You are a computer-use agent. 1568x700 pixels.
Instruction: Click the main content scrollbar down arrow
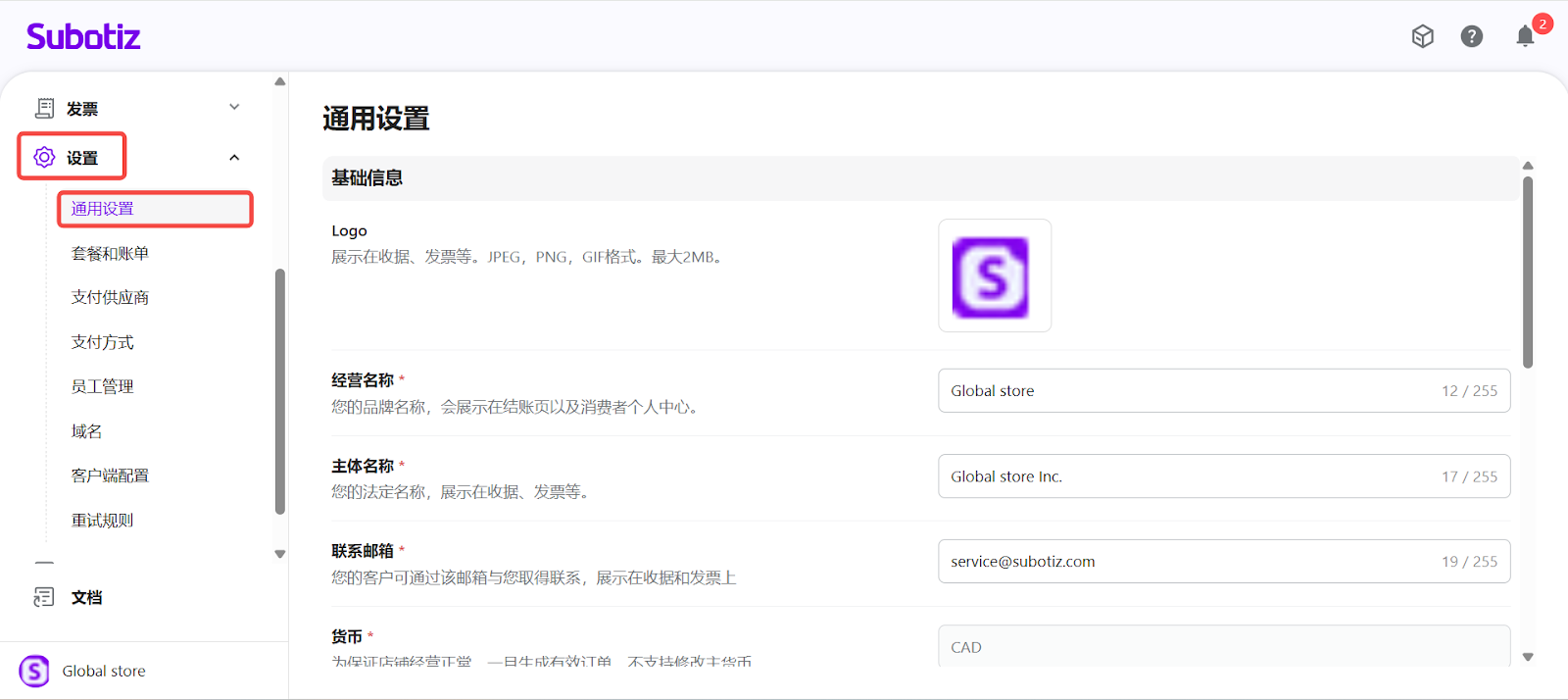click(x=1527, y=657)
